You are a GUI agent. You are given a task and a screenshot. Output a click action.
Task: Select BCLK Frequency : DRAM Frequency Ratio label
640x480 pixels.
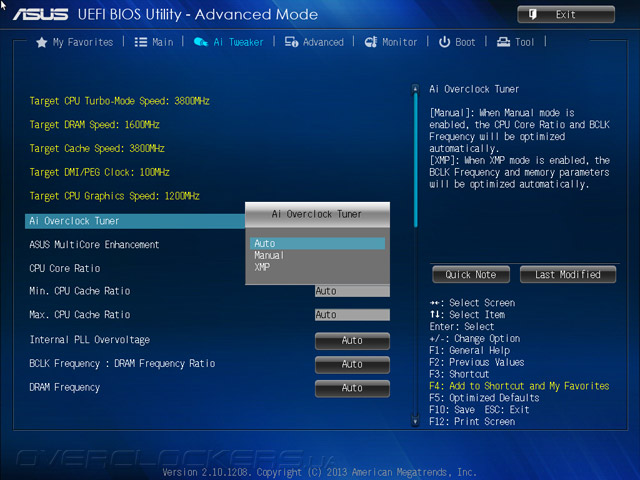point(122,363)
